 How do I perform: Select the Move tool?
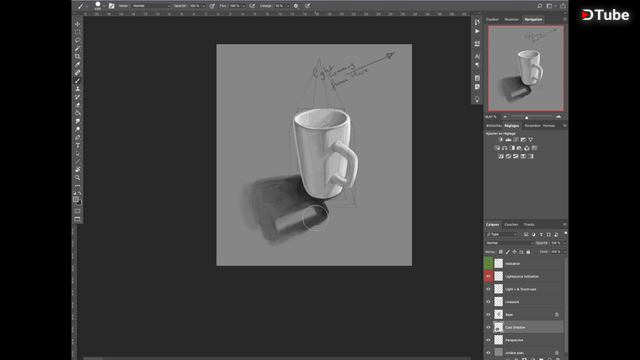78,24
